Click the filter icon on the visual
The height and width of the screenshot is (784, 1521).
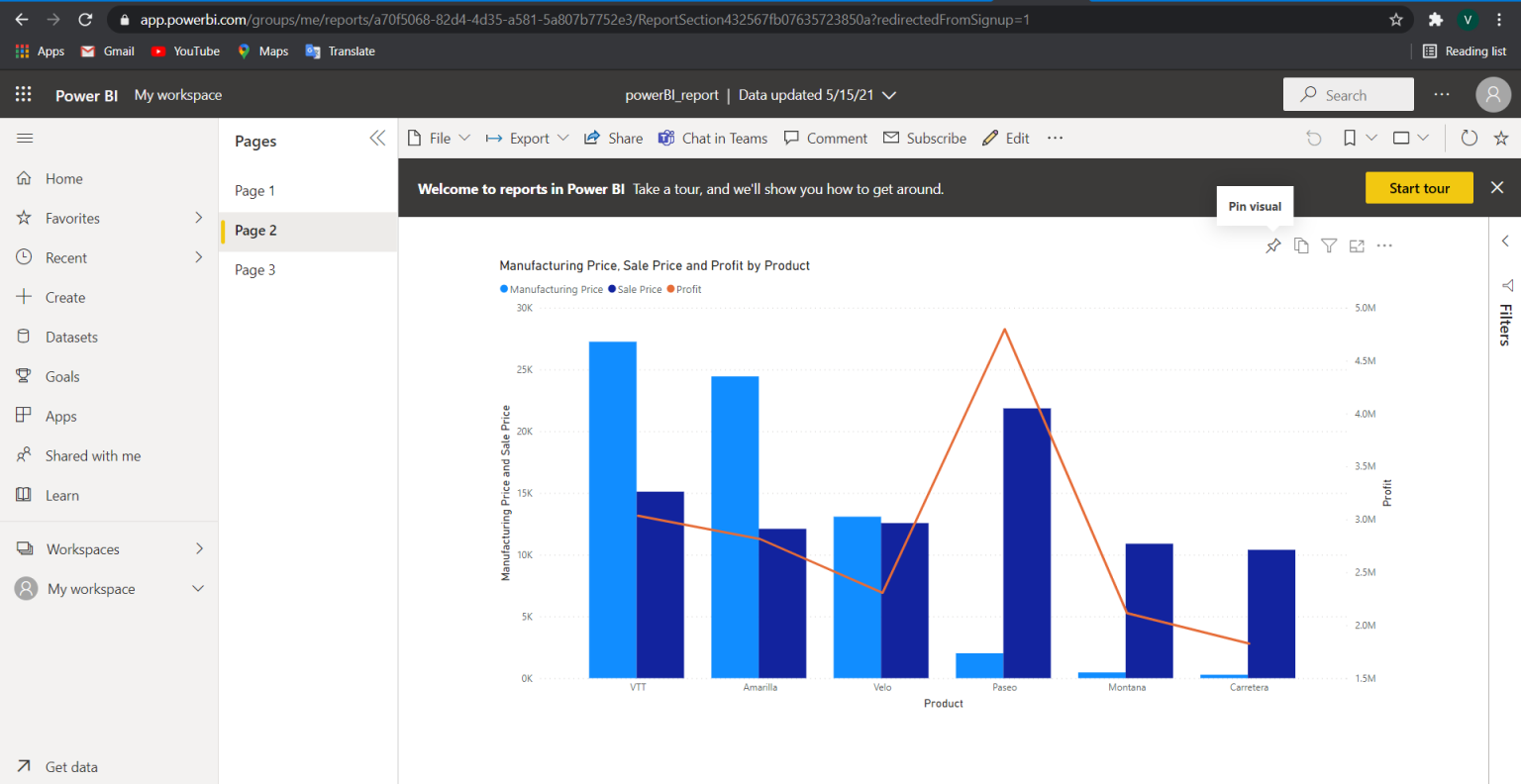1329,245
